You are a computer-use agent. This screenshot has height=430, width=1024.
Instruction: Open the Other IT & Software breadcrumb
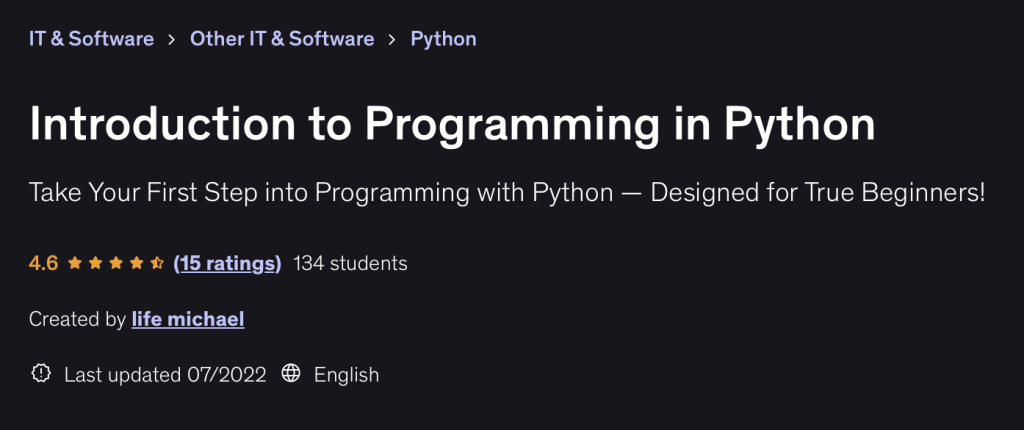tap(282, 39)
